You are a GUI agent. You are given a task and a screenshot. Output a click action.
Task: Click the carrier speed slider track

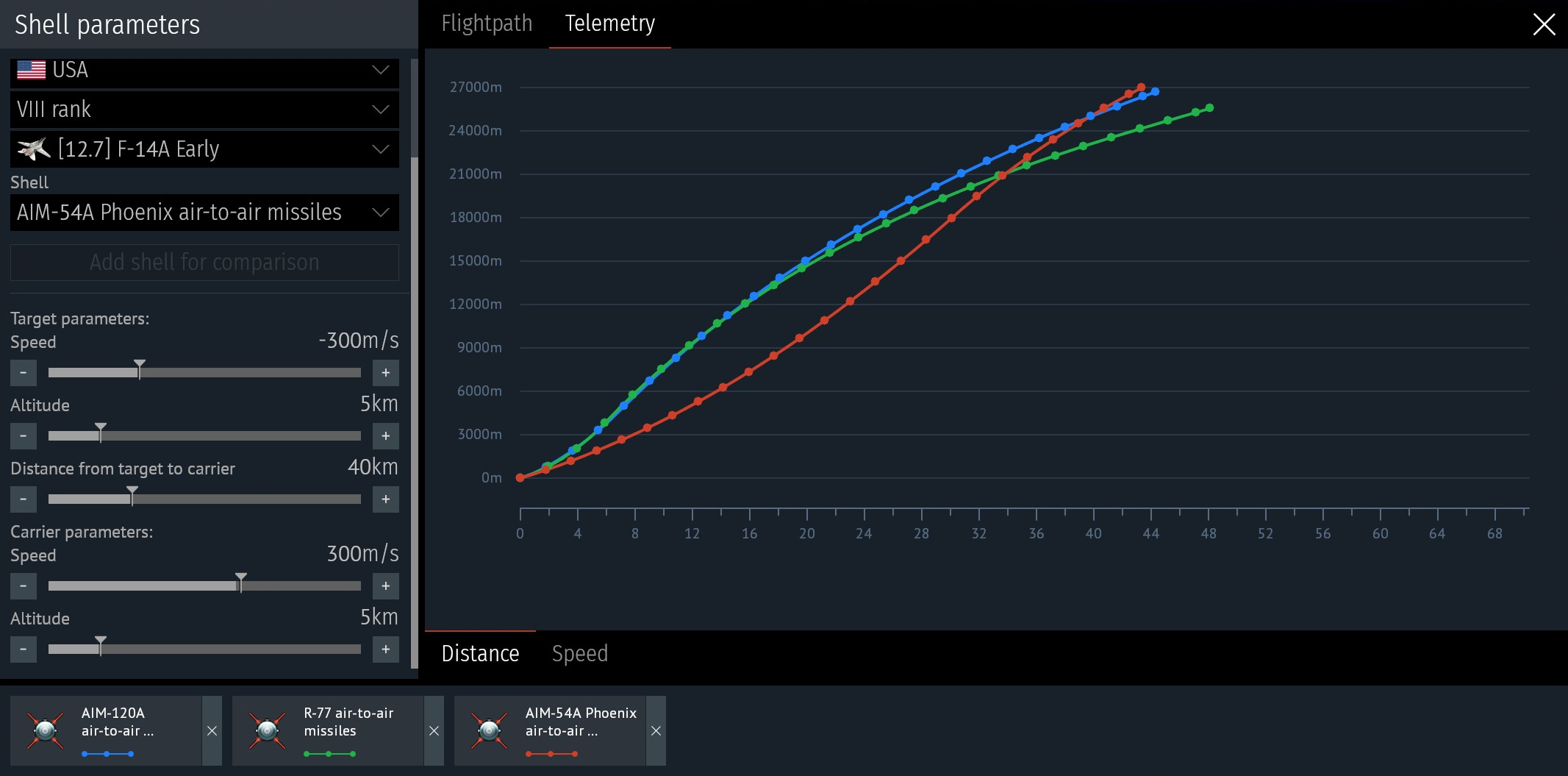point(204,586)
